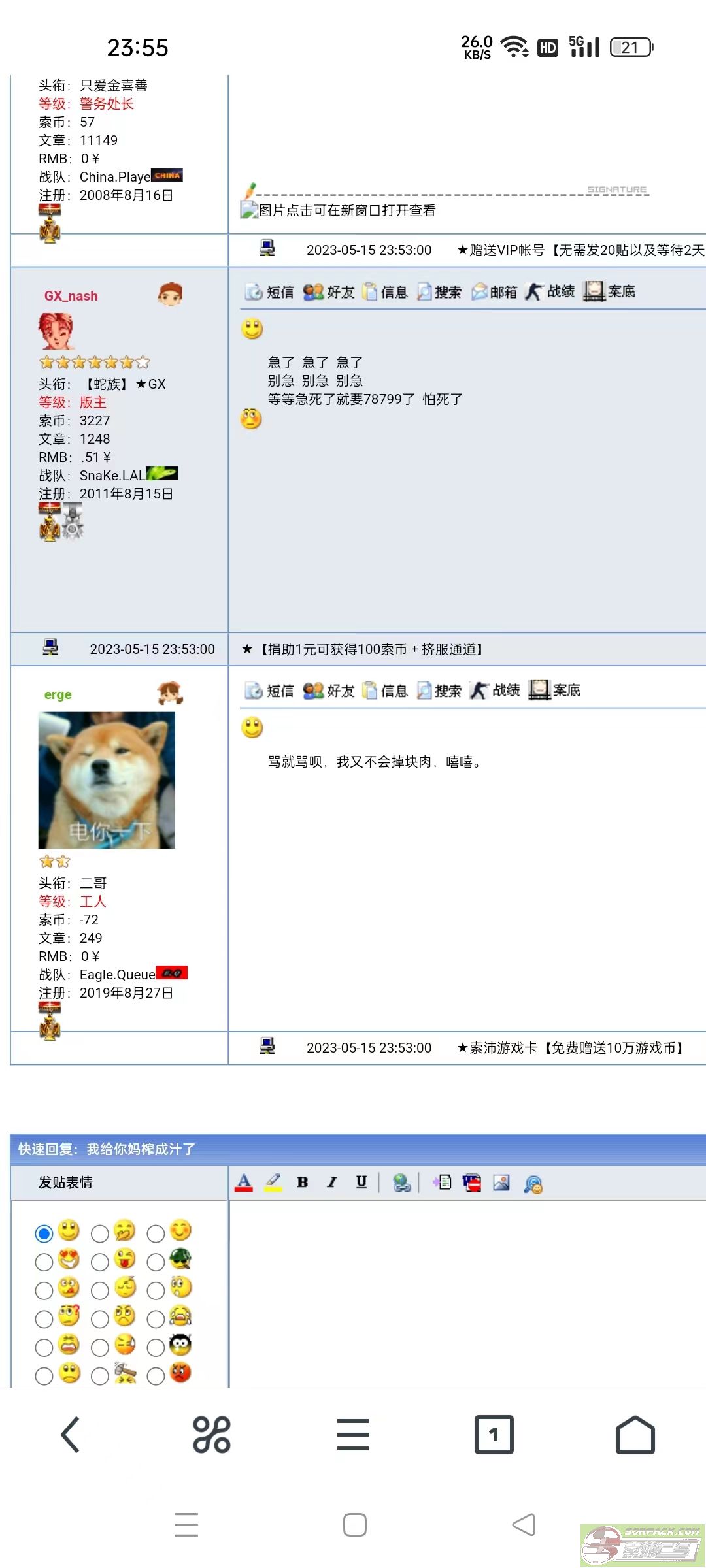This screenshot has width=706, height=1568.
Task: Click the font color icon in editor toolbar
Action: (244, 1183)
